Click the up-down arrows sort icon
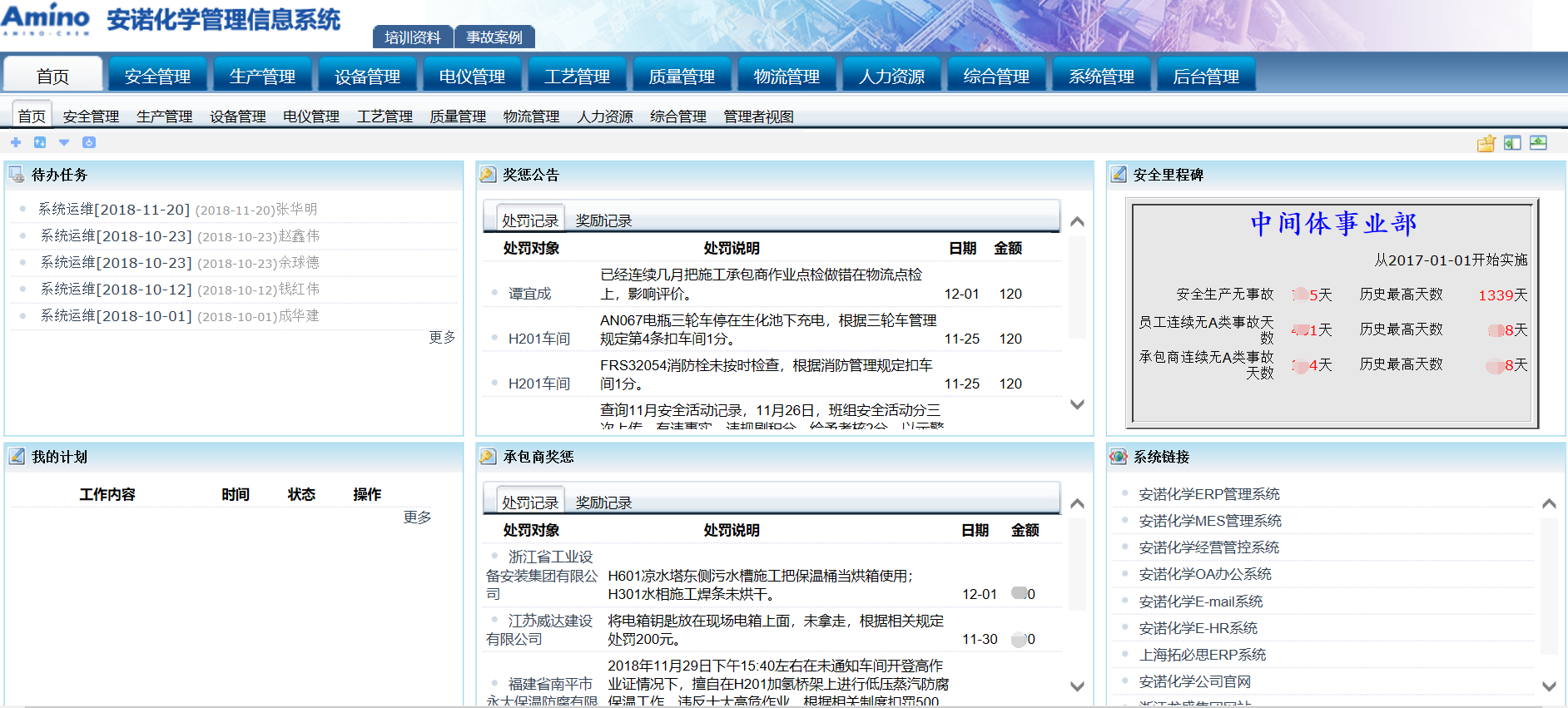1568x708 pixels. pyautogui.click(x=40, y=142)
